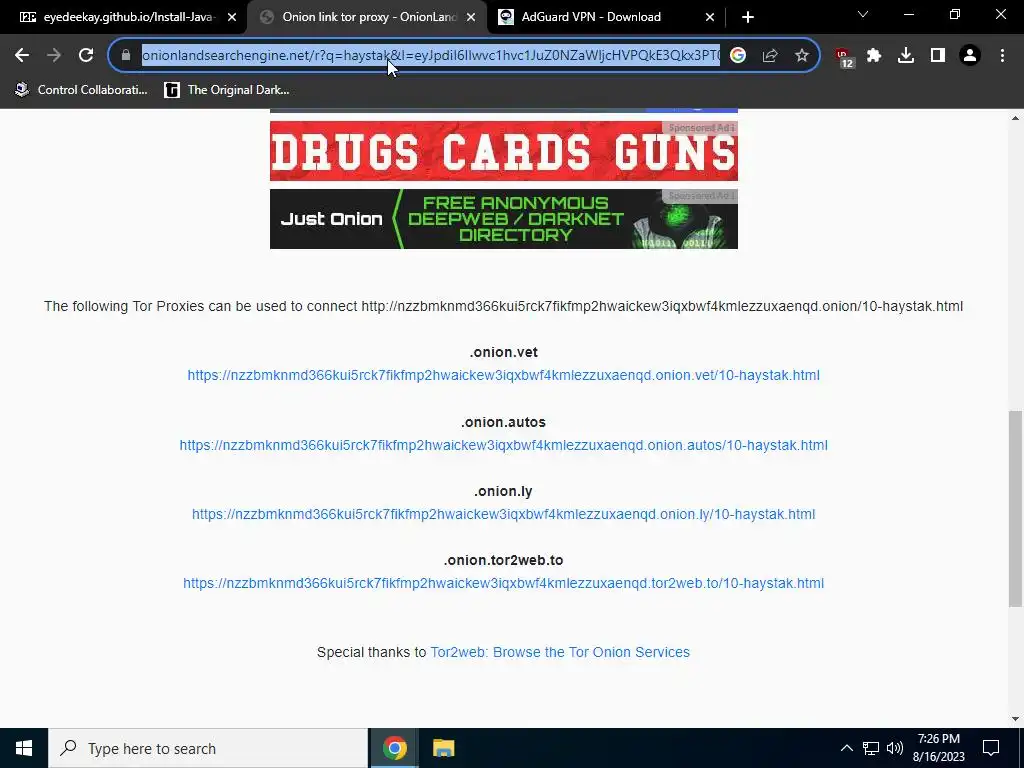The height and width of the screenshot is (768, 1024).
Task: Close the eyedeekay.github.io tab
Action: pos(232,17)
